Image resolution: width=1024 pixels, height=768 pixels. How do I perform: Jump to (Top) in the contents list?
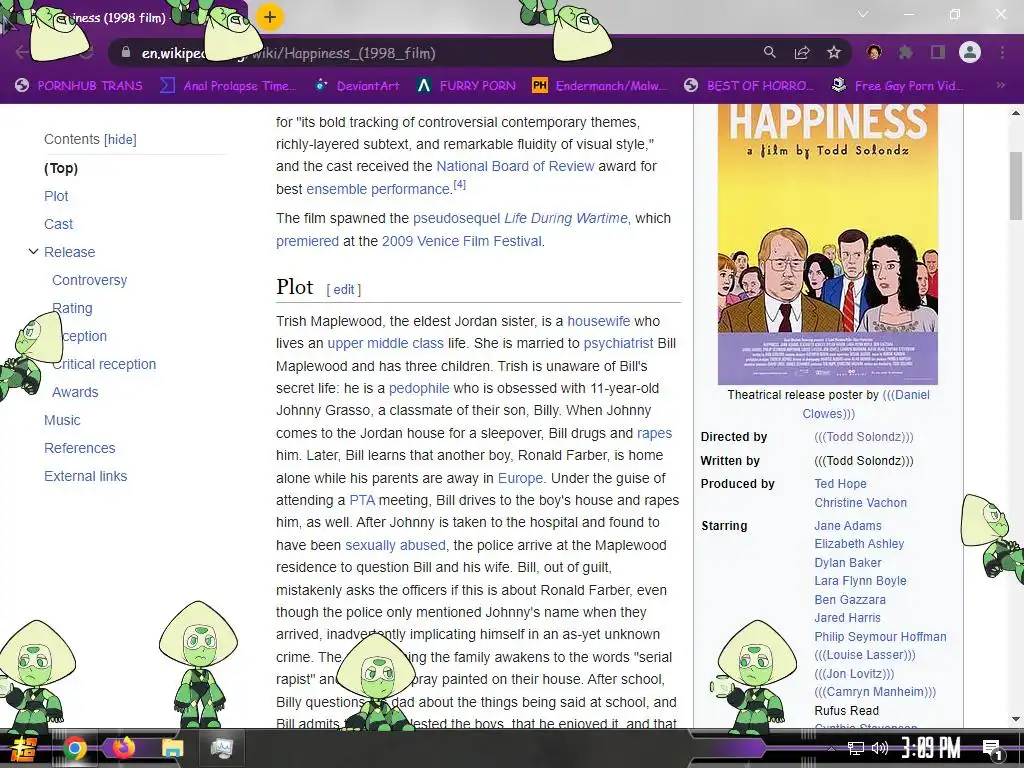click(61, 168)
